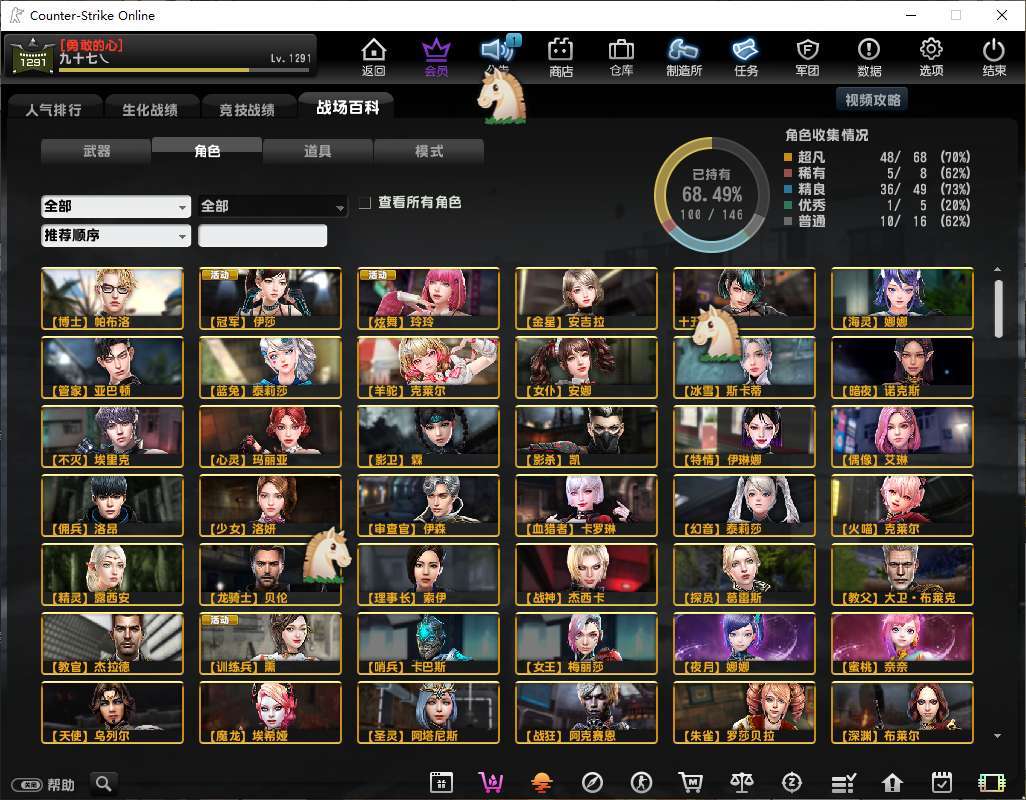
Task: Select the 武器 sub-tab
Action: coord(97,151)
